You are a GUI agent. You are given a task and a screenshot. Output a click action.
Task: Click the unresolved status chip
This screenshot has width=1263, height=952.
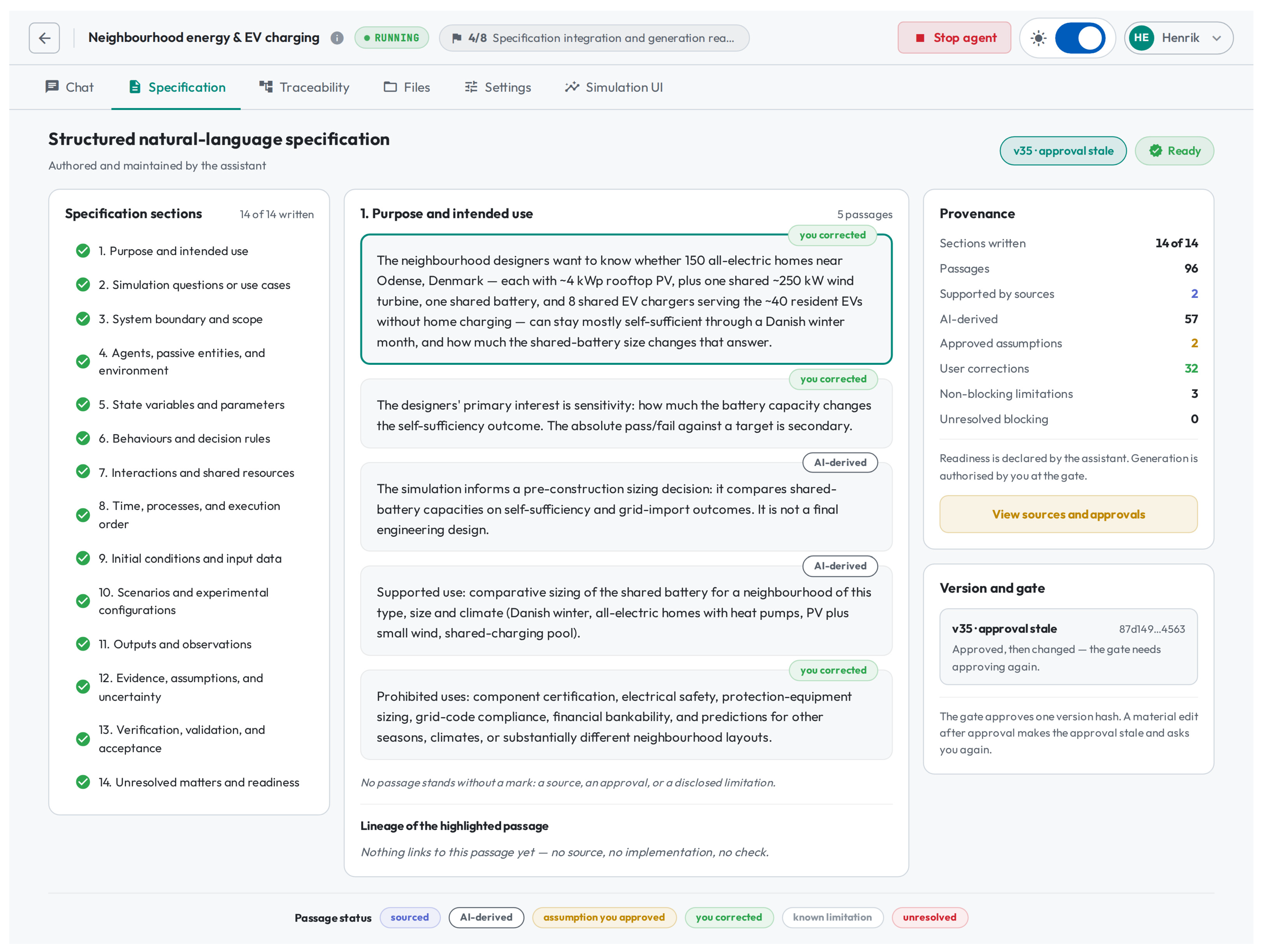(930, 917)
